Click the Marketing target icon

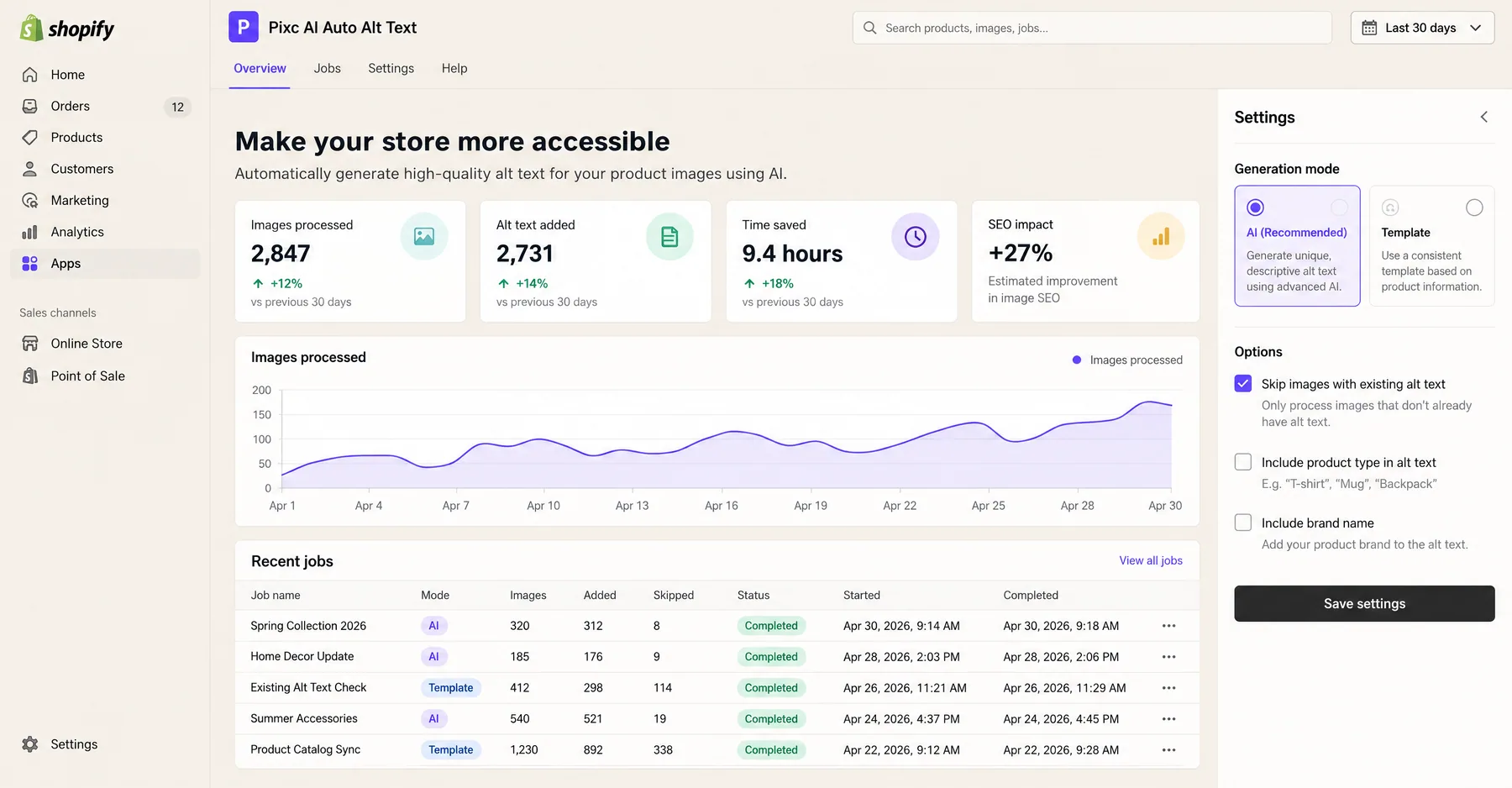tap(30, 200)
